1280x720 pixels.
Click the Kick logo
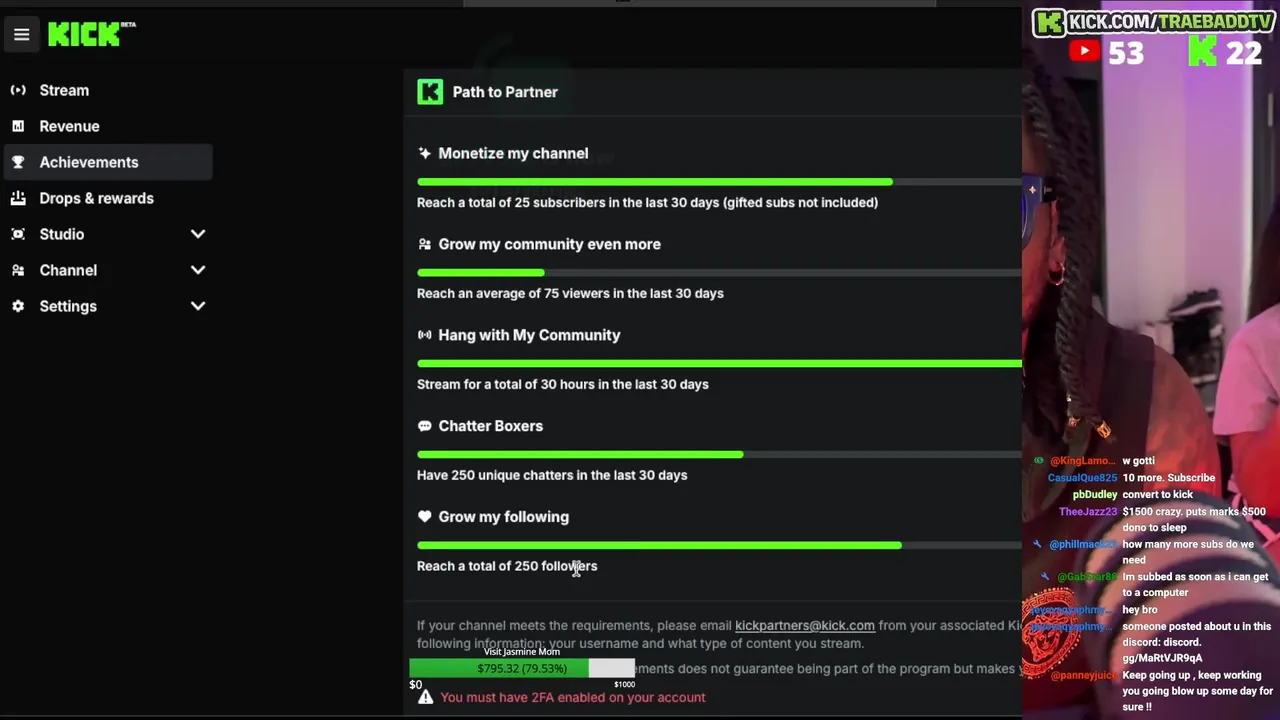click(x=85, y=35)
